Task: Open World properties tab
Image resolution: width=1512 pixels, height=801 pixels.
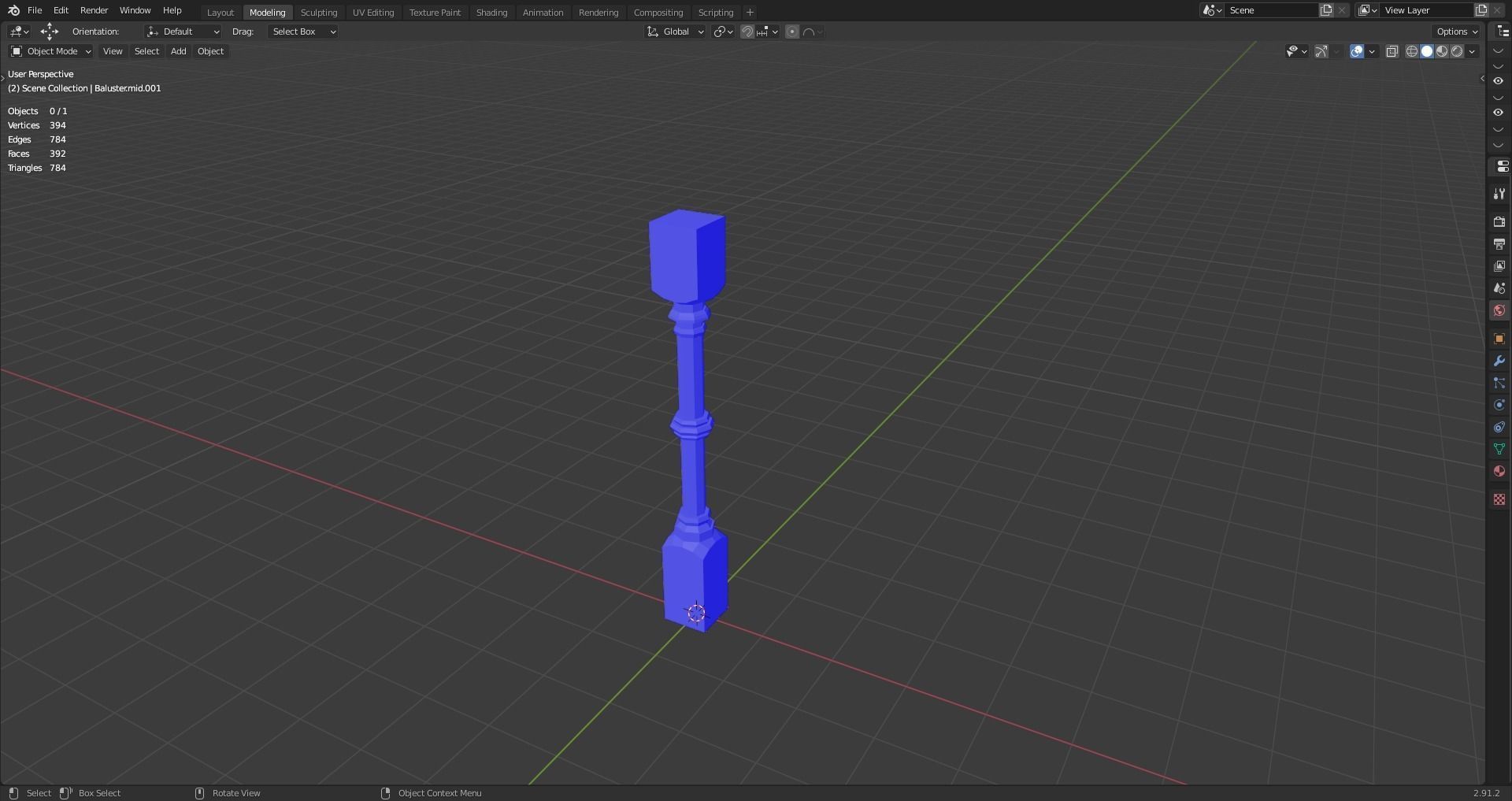Action: (1499, 310)
